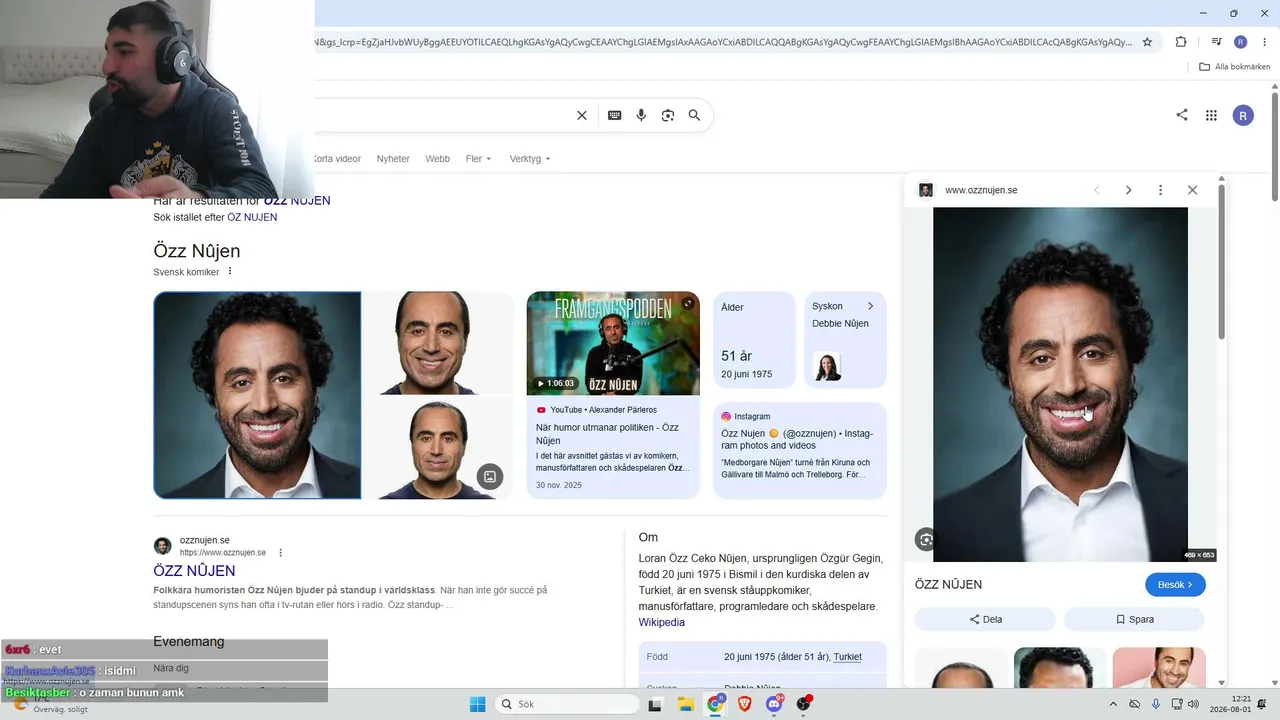Viewport: 1280px width, 720px height.
Task: Bookmark this page with the star
Action: (x=1147, y=42)
